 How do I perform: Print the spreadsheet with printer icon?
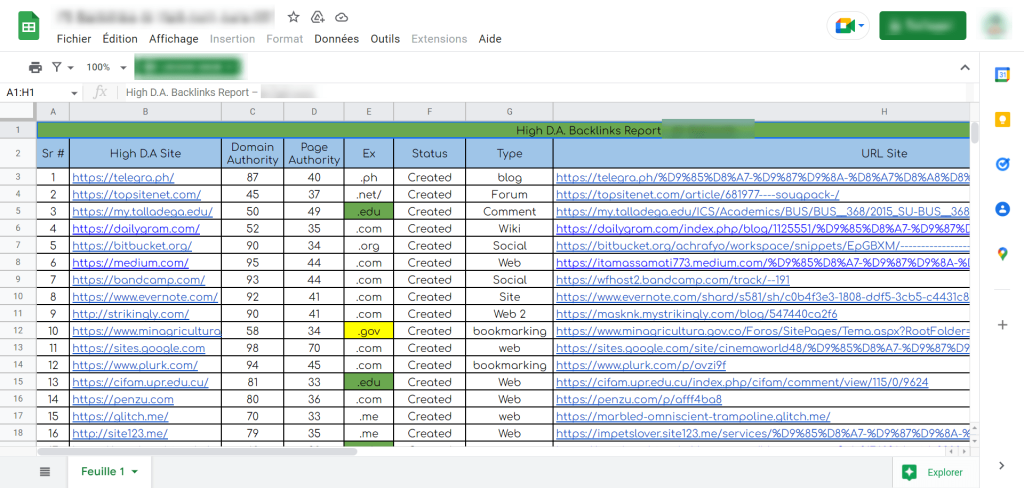coord(35,67)
